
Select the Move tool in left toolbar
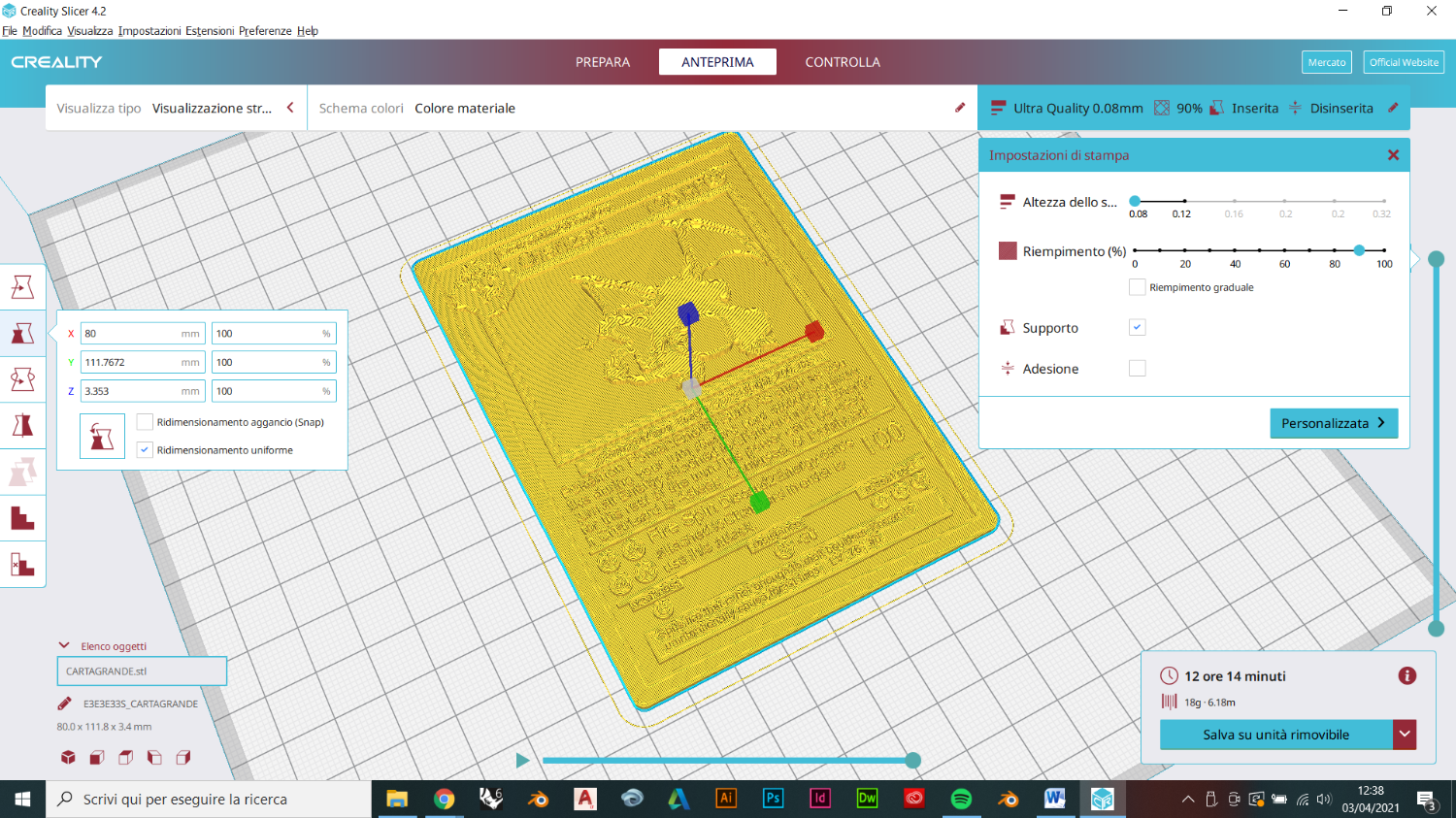click(22, 287)
